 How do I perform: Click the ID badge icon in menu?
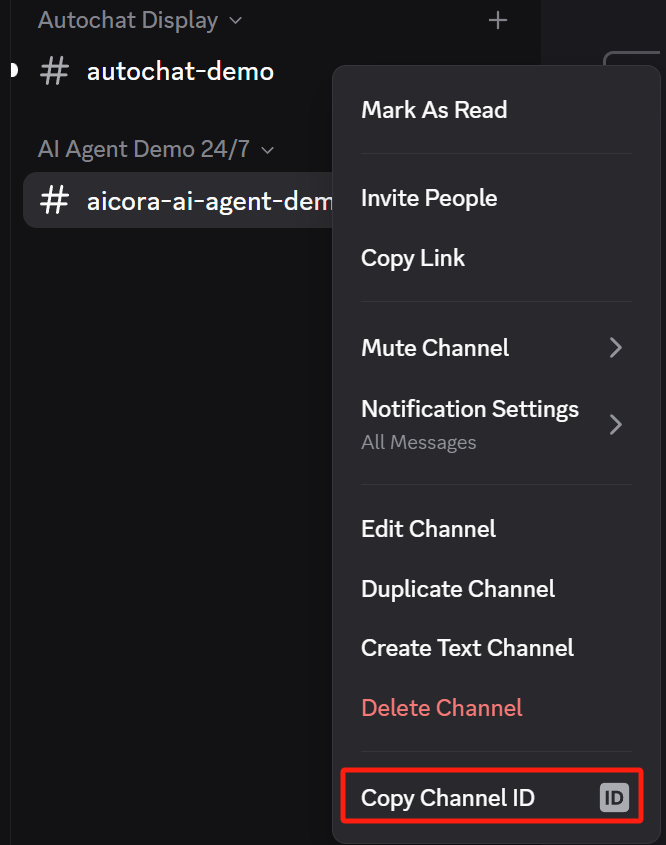[613, 798]
